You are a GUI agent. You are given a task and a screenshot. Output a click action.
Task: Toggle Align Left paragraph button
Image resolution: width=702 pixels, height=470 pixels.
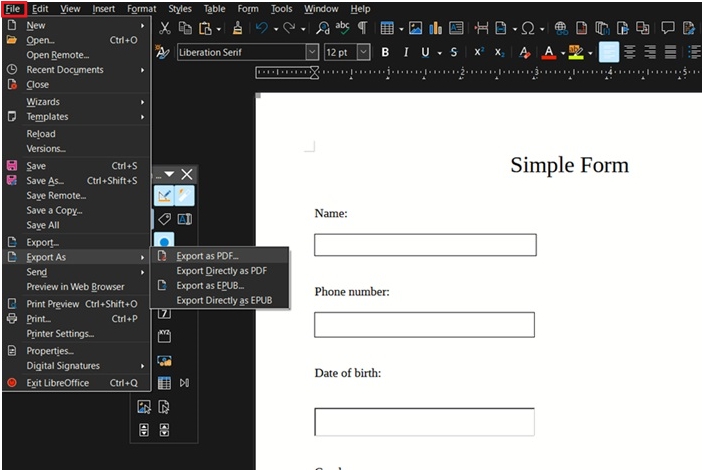[x=609, y=52]
